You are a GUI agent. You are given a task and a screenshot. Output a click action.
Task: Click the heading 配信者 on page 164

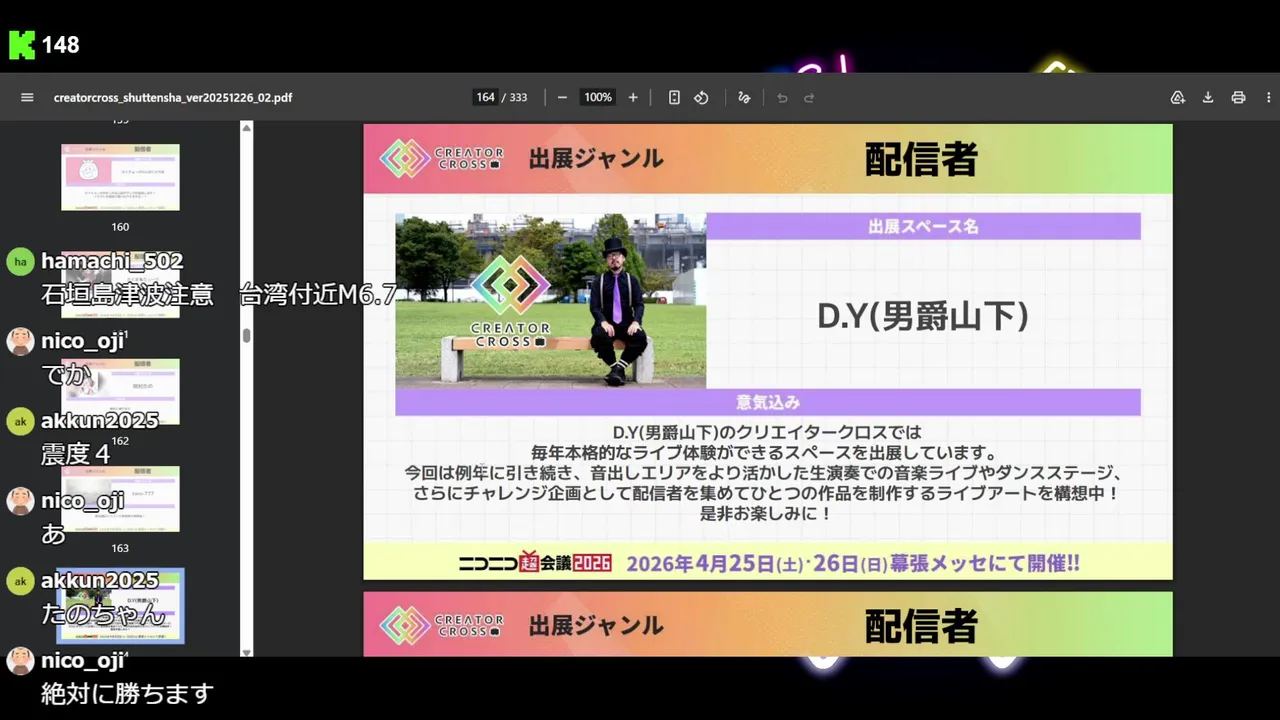tap(921, 159)
